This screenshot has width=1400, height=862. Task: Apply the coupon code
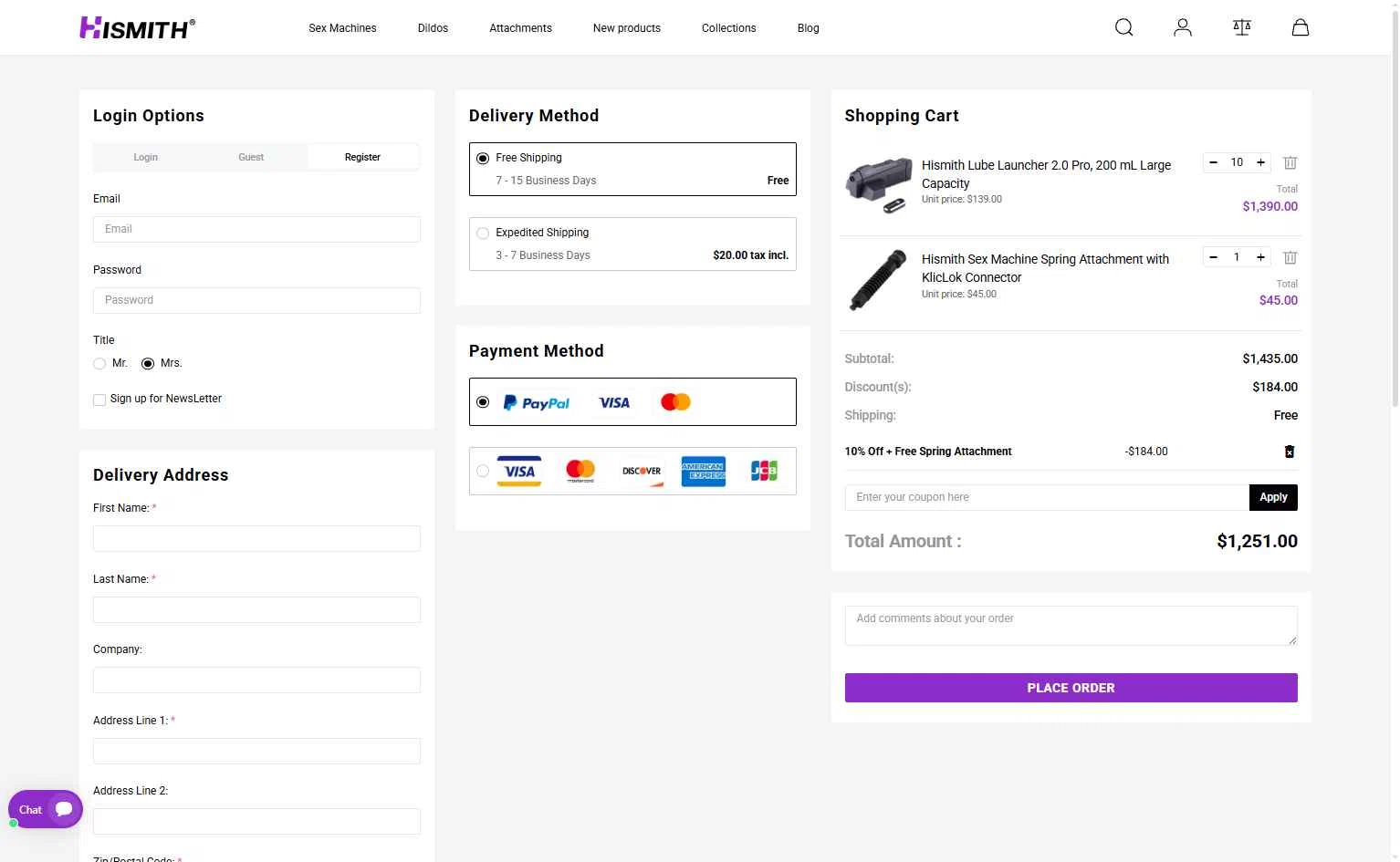click(1273, 497)
